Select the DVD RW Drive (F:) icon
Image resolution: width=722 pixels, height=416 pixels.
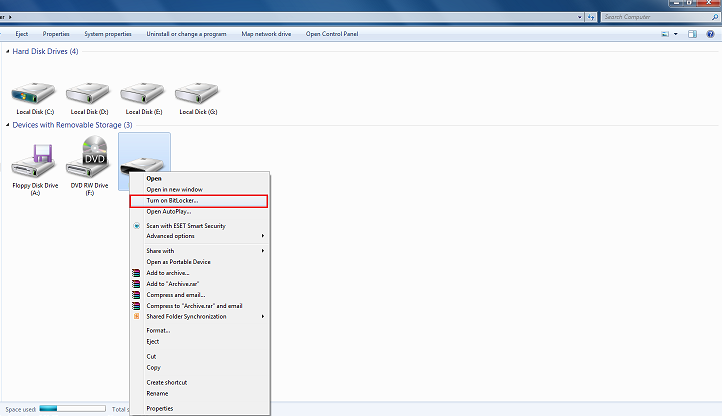pyautogui.click(x=88, y=157)
